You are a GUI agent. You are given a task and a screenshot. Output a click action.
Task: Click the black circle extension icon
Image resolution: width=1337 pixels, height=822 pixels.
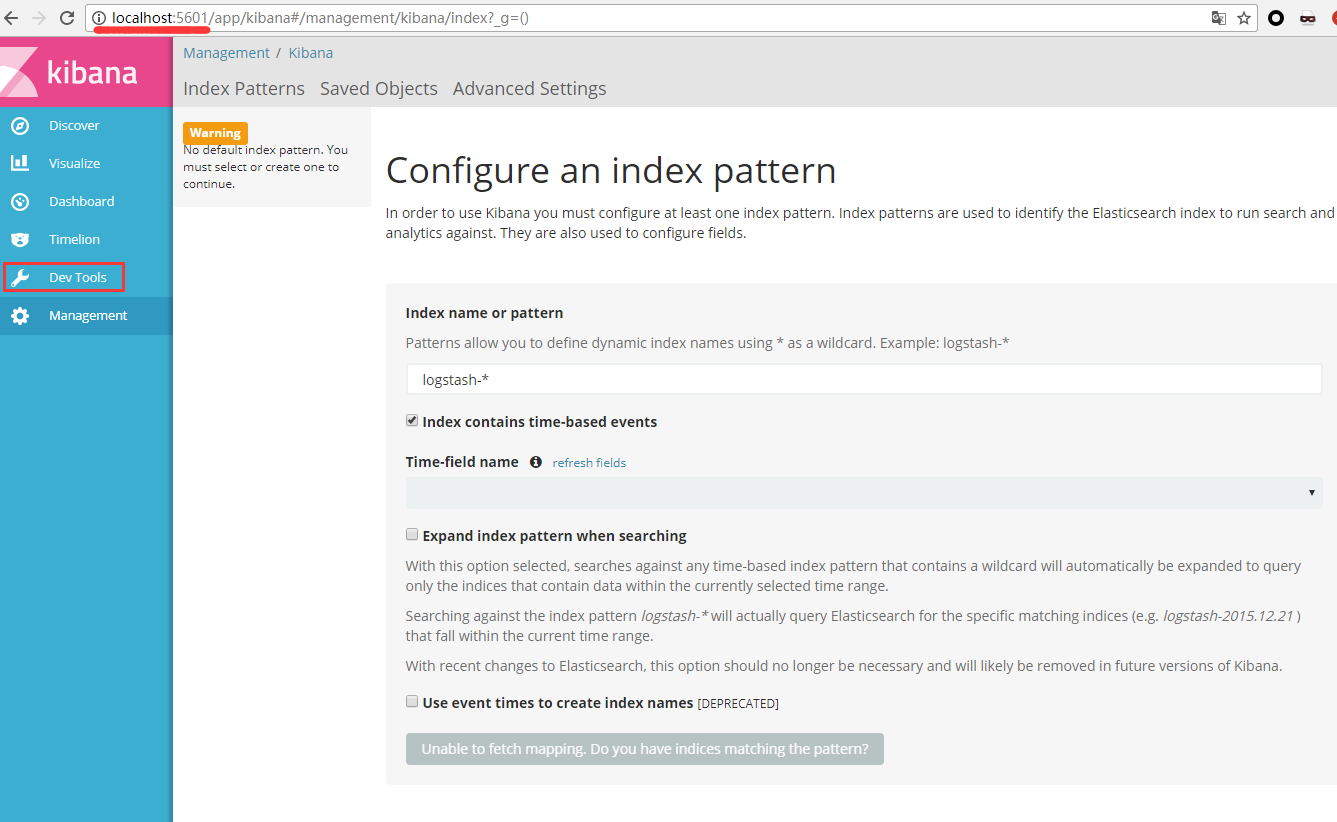point(1276,17)
